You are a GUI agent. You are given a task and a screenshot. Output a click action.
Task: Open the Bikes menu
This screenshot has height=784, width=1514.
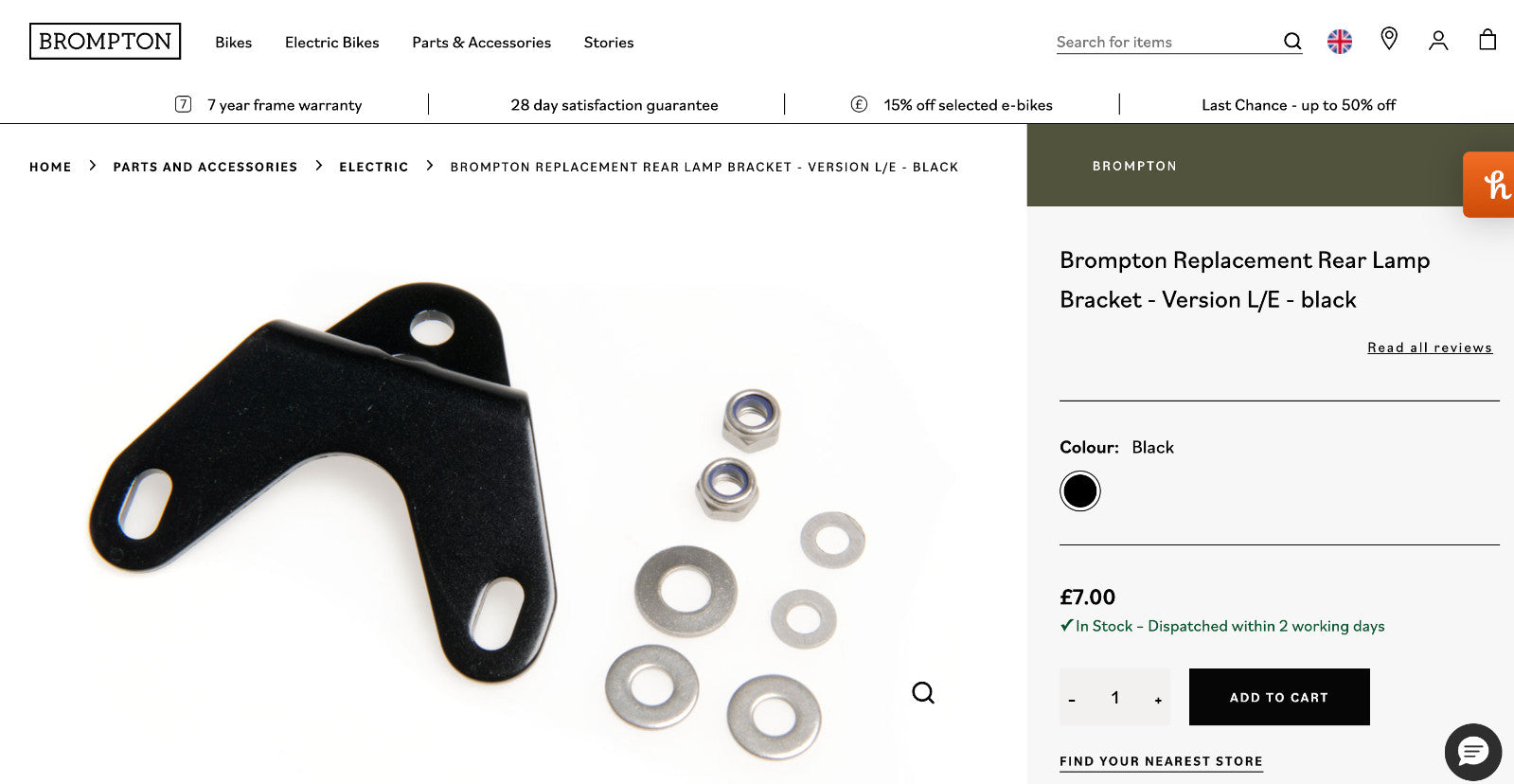pyautogui.click(x=233, y=43)
